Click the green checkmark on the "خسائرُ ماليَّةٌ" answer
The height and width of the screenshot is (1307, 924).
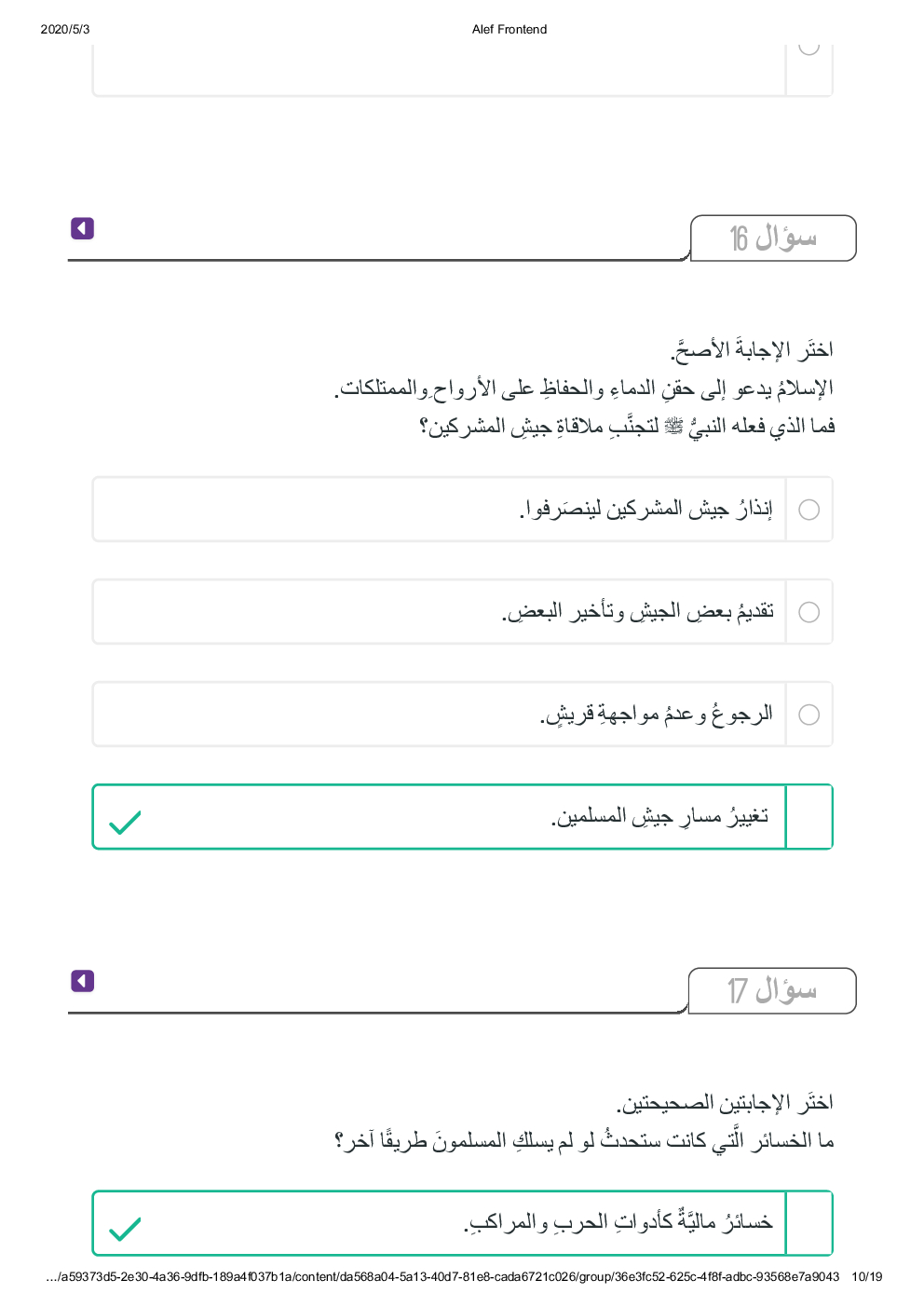[125, 1229]
